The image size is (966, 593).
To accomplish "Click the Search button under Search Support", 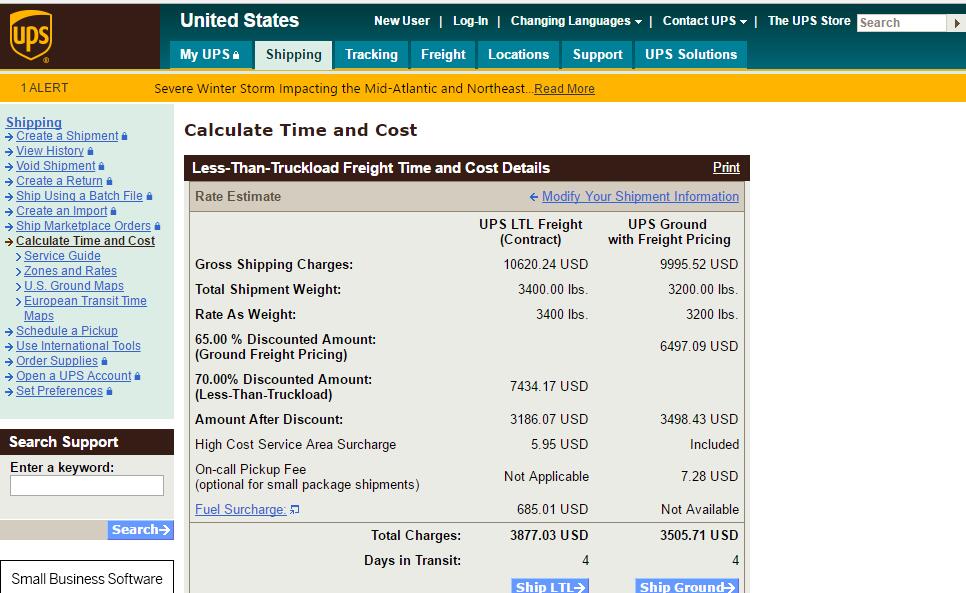I will point(140,530).
